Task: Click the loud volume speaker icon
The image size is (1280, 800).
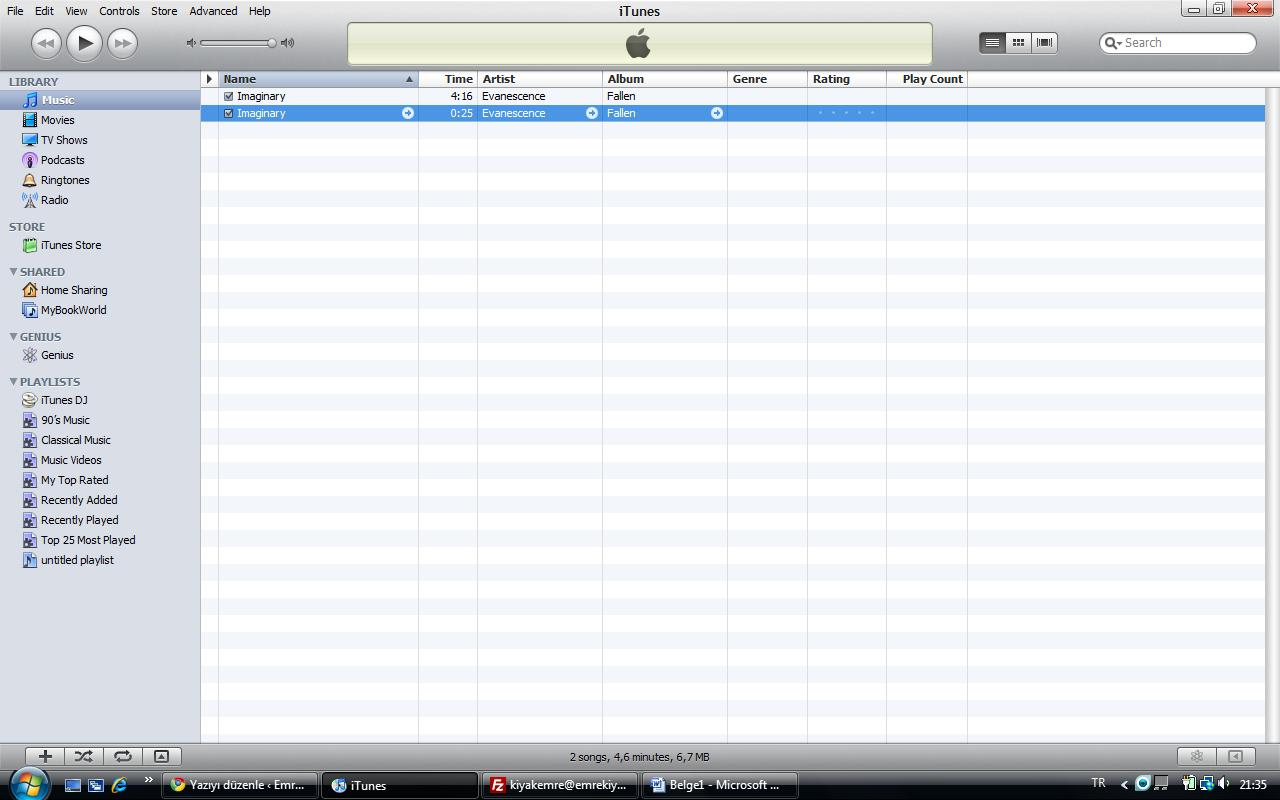Action: (288, 43)
